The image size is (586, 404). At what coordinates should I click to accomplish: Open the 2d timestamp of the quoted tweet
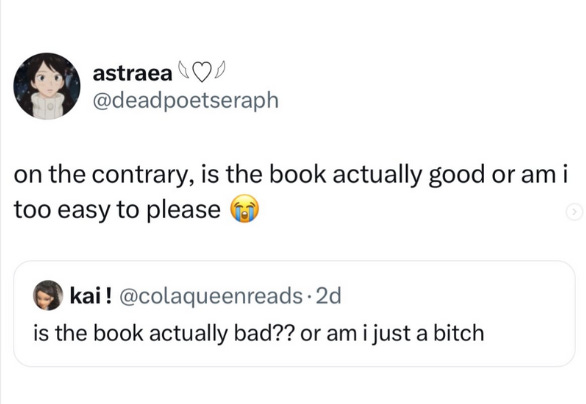click(329, 296)
